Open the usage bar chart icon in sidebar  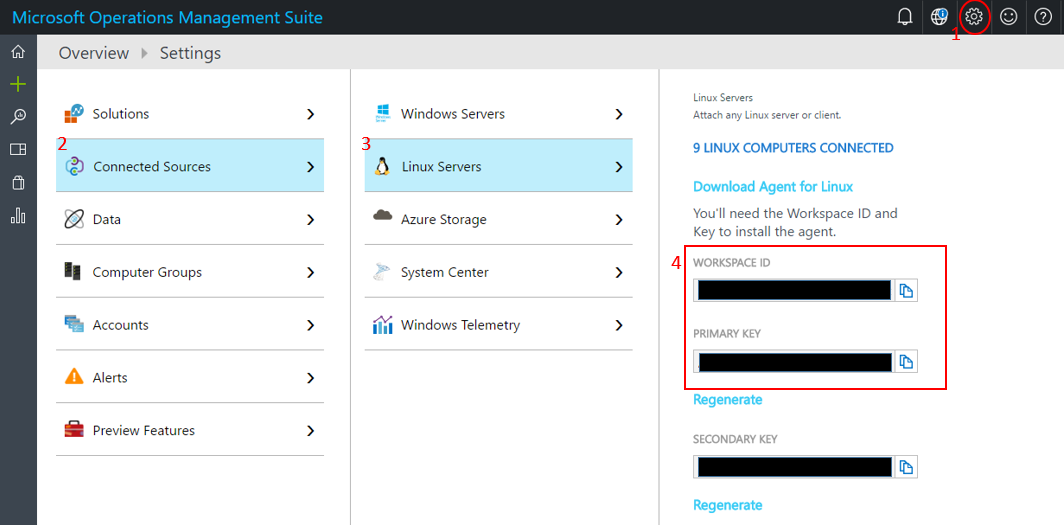click(18, 216)
